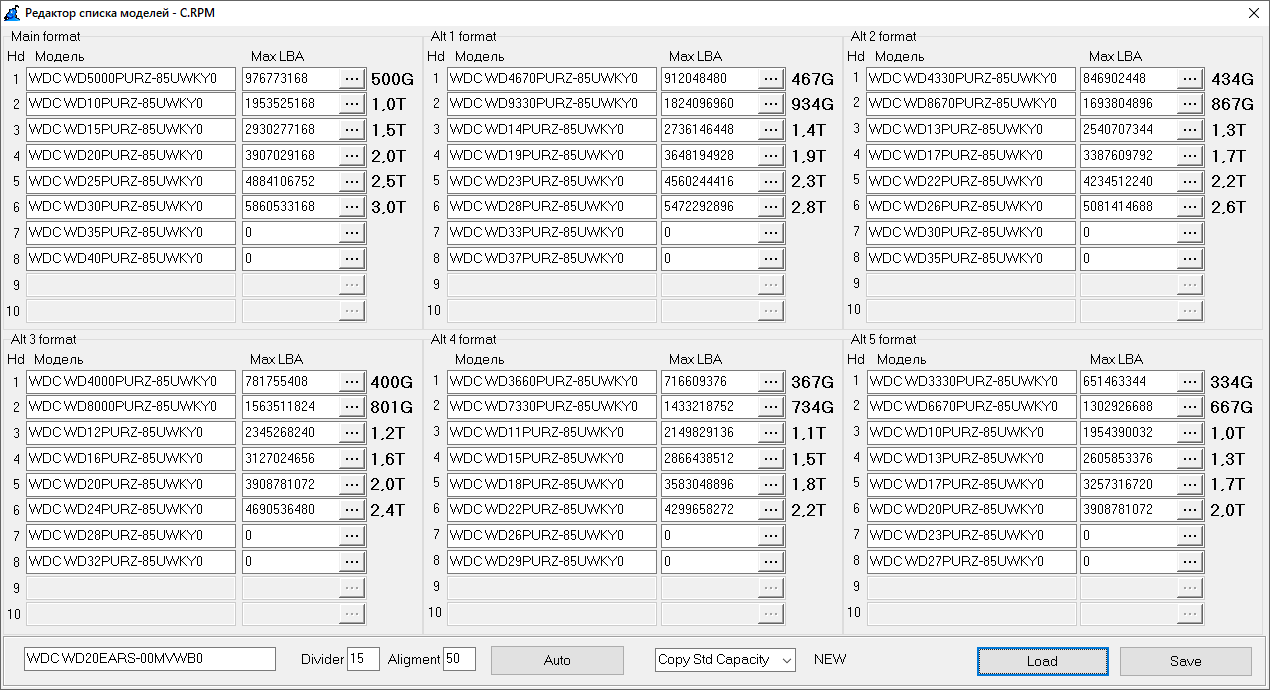Click the application icon in the title bar
The height and width of the screenshot is (690, 1270).
pos(11,13)
